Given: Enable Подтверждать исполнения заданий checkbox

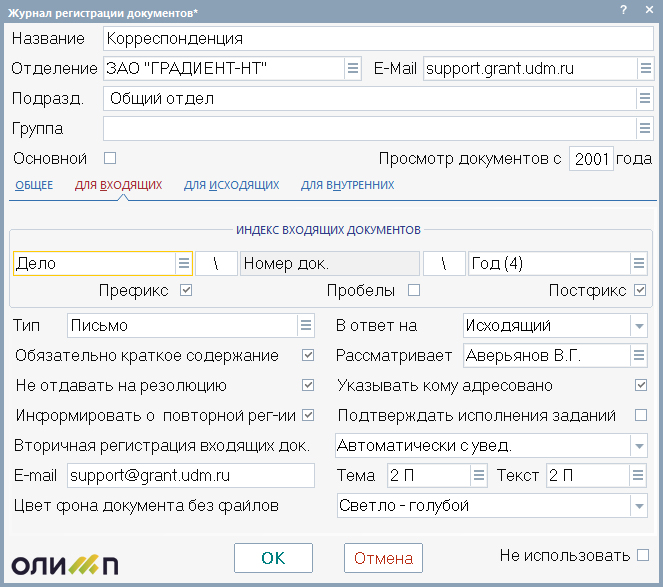Looking at the screenshot, I should tap(641, 415).
